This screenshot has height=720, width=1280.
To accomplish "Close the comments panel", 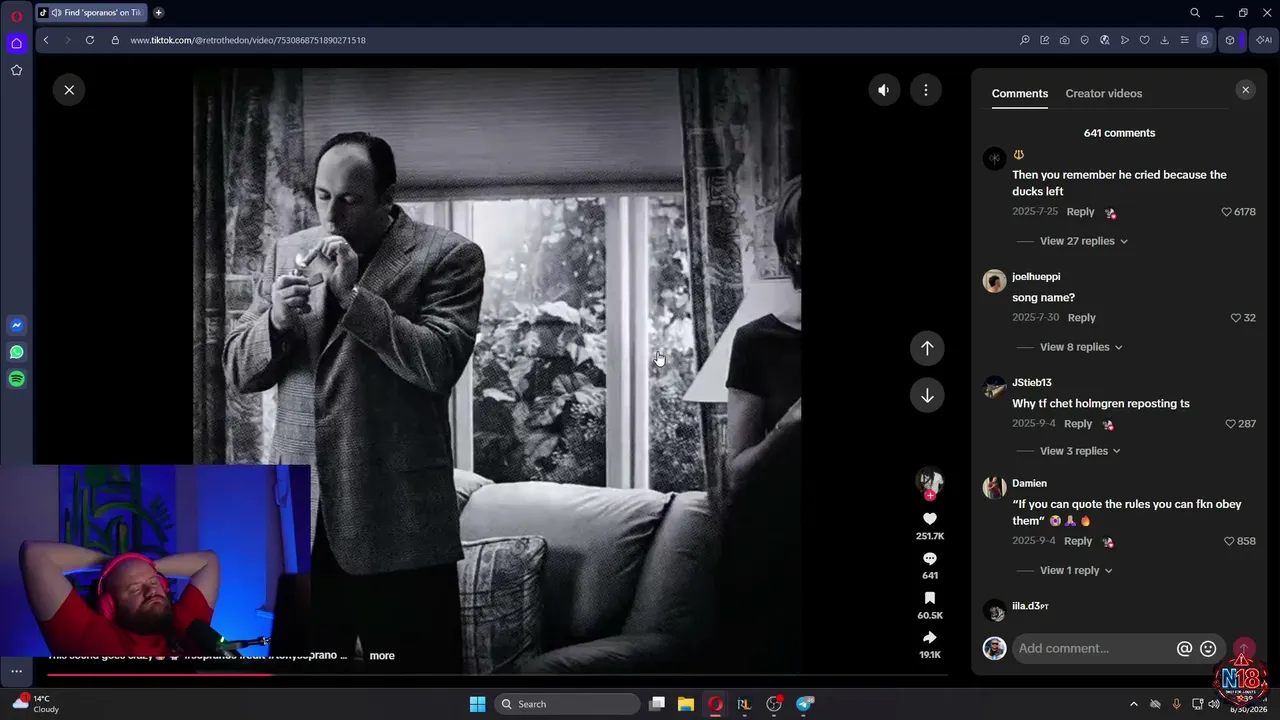I will point(1245,90).
